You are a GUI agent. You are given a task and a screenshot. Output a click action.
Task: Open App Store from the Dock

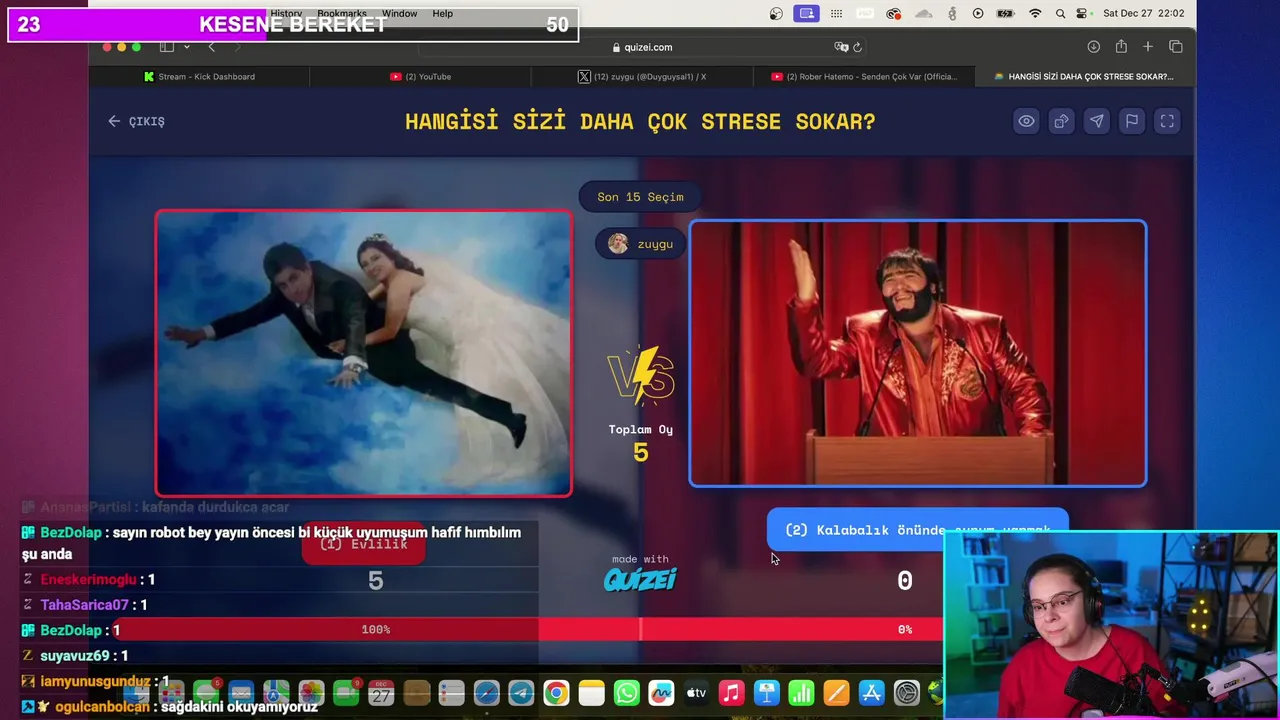(871, 693)
